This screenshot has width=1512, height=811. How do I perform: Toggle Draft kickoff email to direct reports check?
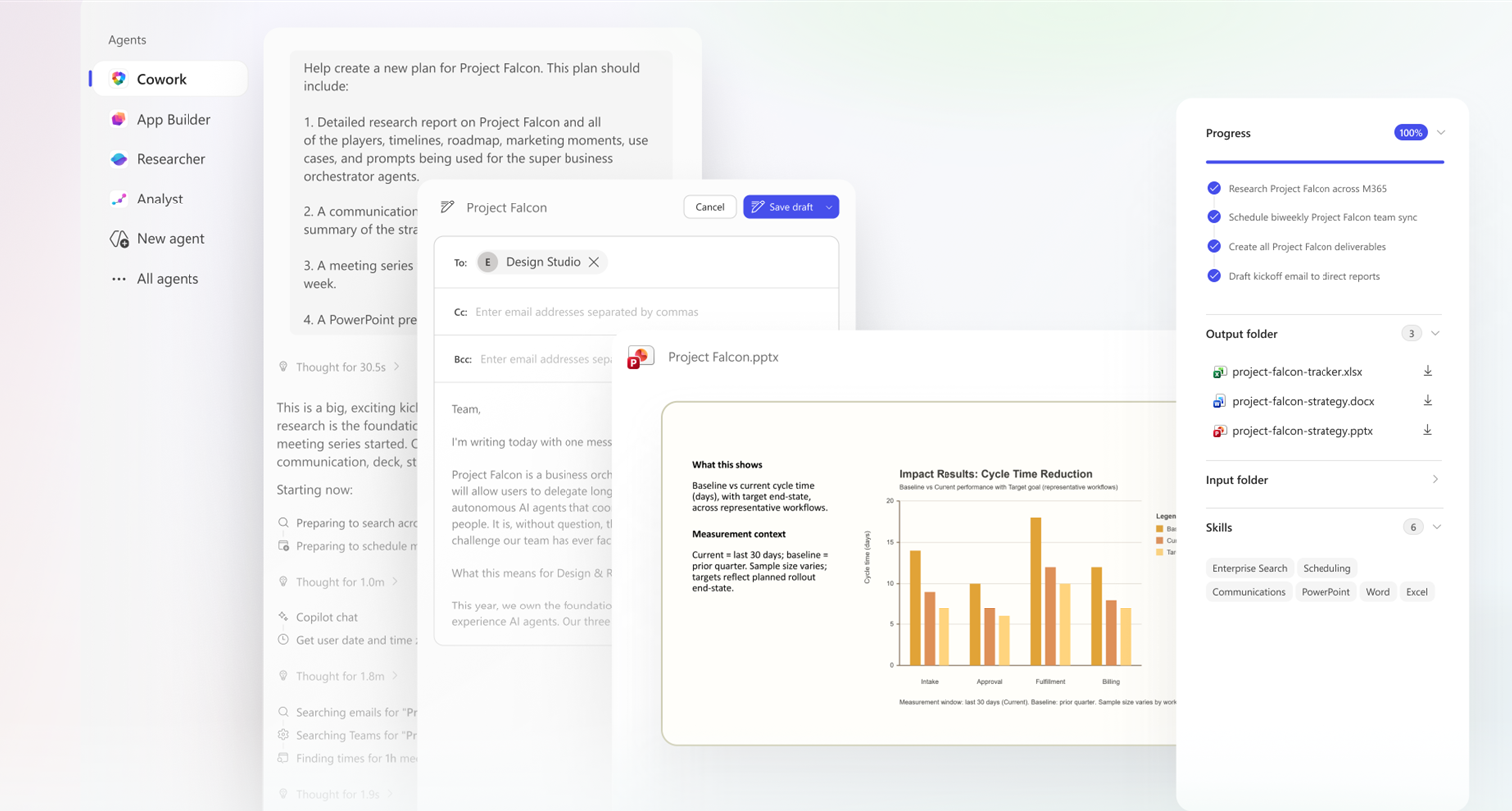1214,276
